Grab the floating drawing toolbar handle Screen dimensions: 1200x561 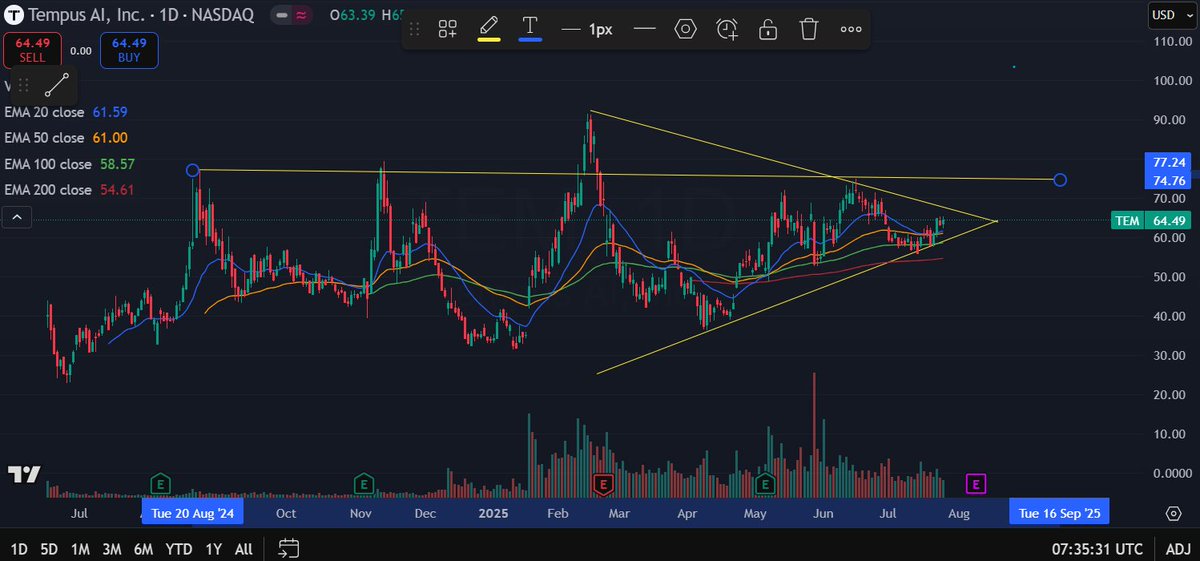pyautogui.click(x=415, y=29)
